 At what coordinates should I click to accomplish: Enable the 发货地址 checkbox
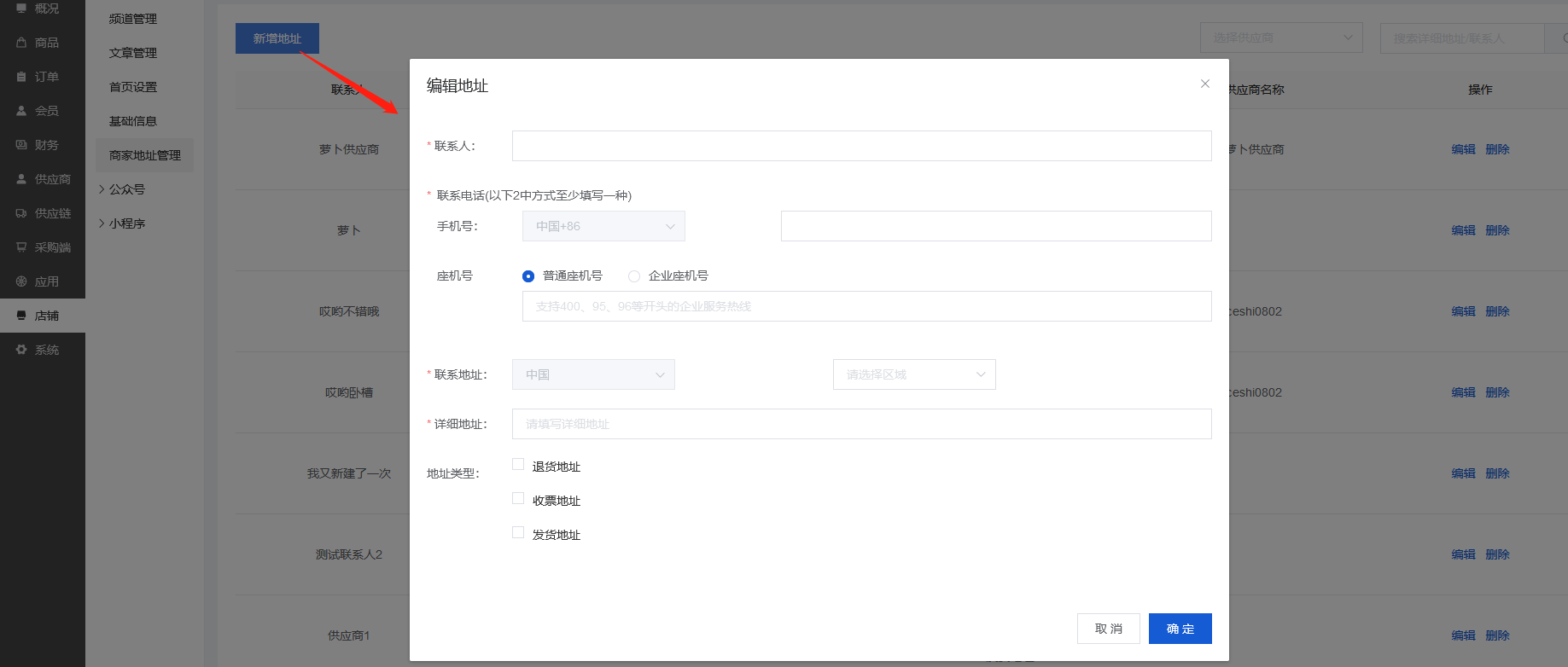click(518, 532)
